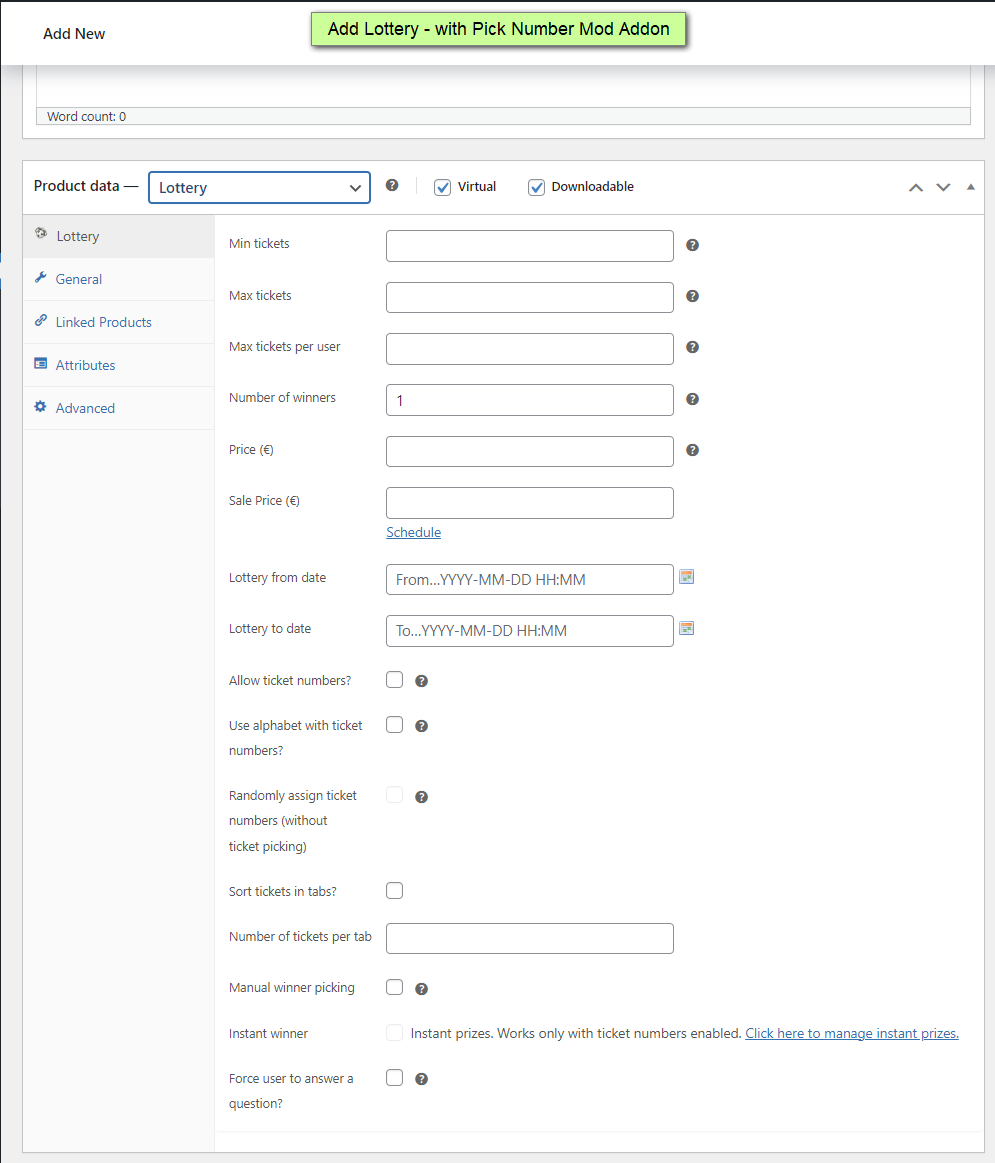Collapse the Product data panel with triangle toggle
Screen dimensions: 995x1163
pyautogui.click(x=970, y=187)
